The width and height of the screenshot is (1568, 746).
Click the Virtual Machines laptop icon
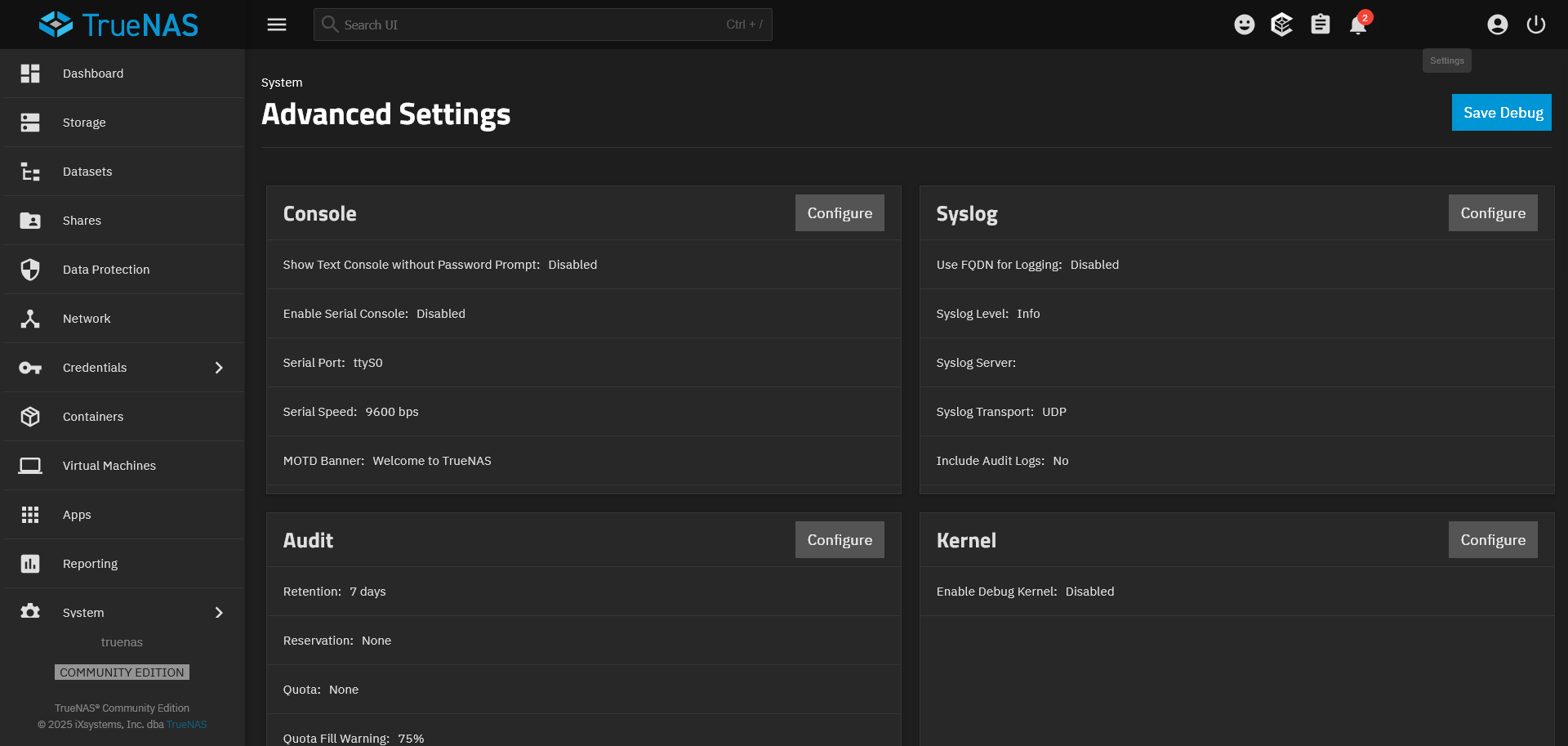pos(30,466)
